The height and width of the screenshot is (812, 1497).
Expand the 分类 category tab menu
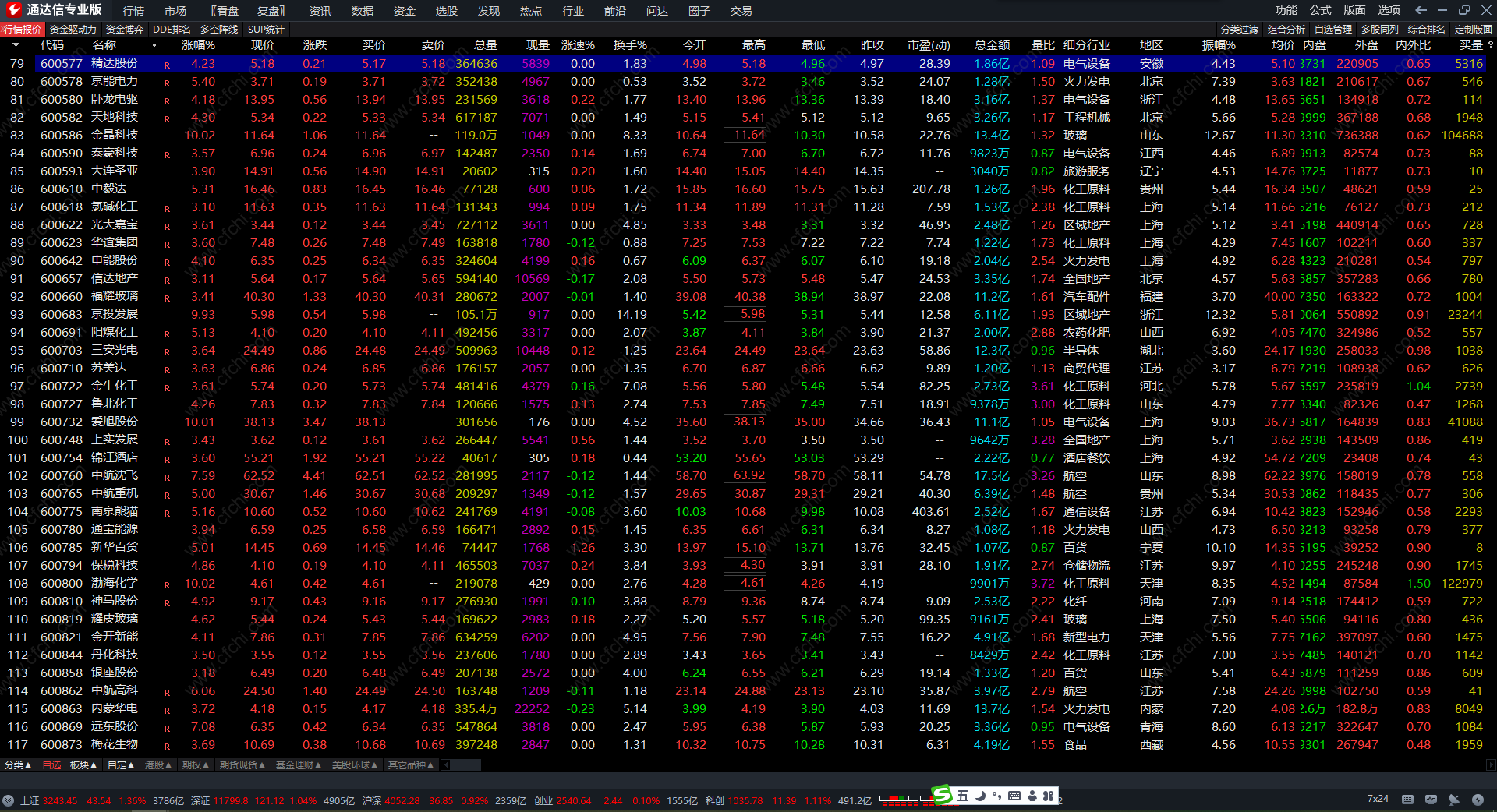18,765
